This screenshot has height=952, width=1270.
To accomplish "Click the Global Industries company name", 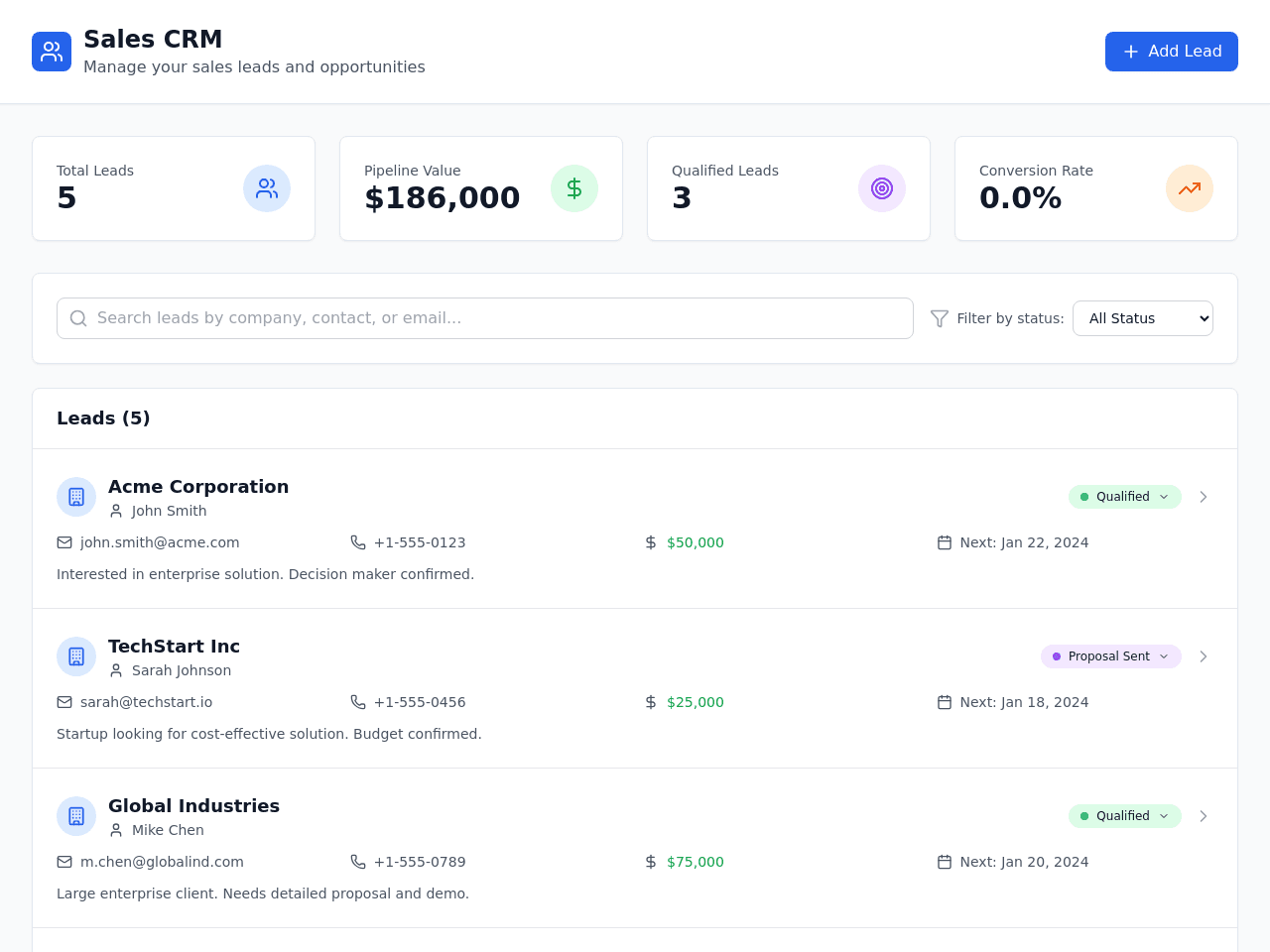I will pos(193,806).
